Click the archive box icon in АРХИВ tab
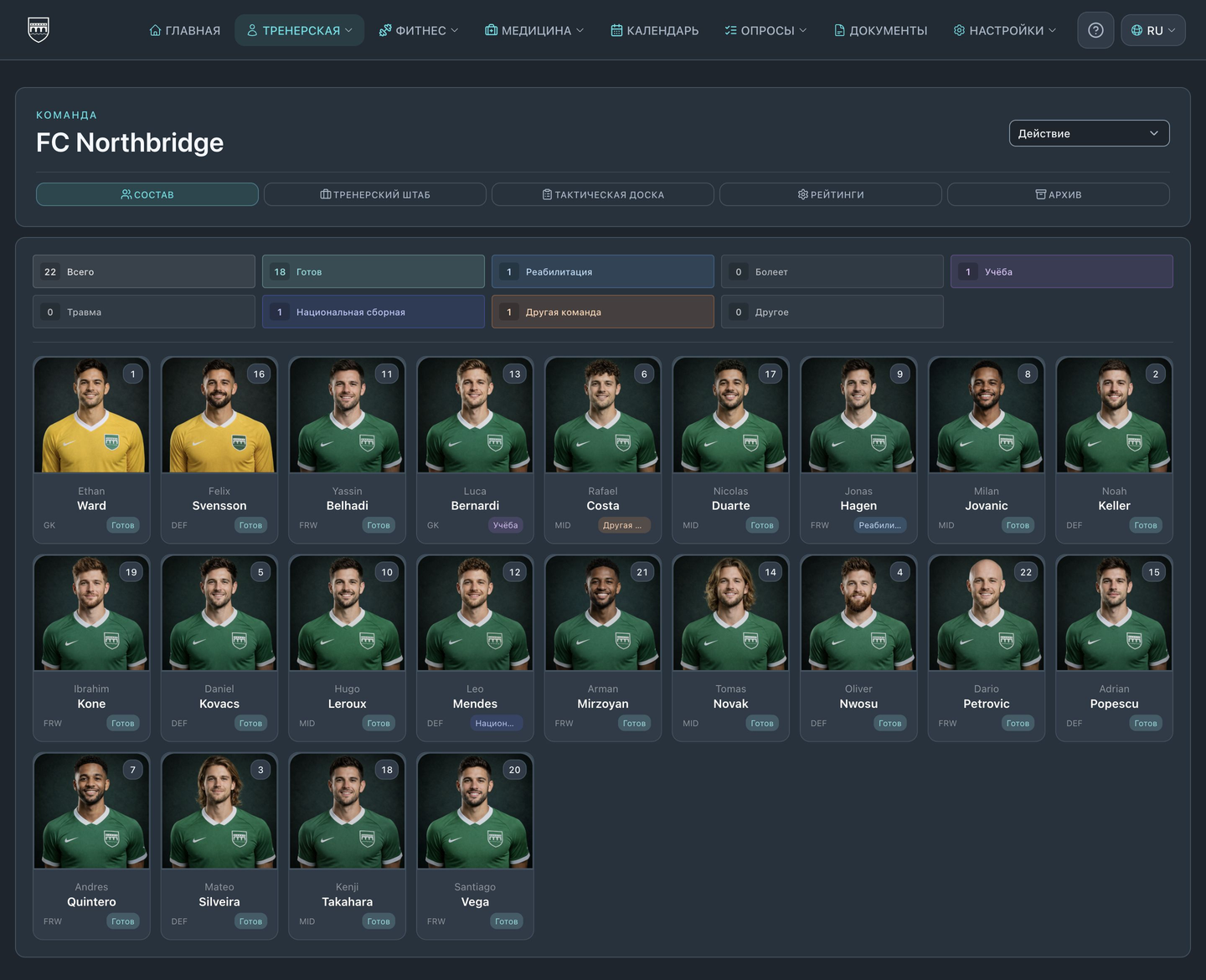This screenshot has height=980, width=1206. [1041, 194]
